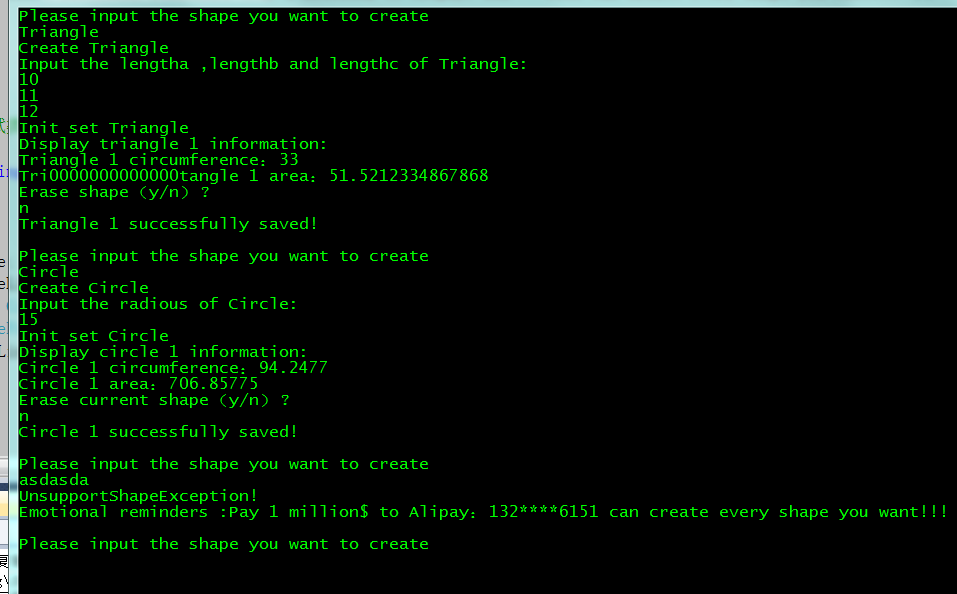957x594 pixels.
Task: Click 'Input the radious of Circle:' prompt
Action: [x=157, y=303]
